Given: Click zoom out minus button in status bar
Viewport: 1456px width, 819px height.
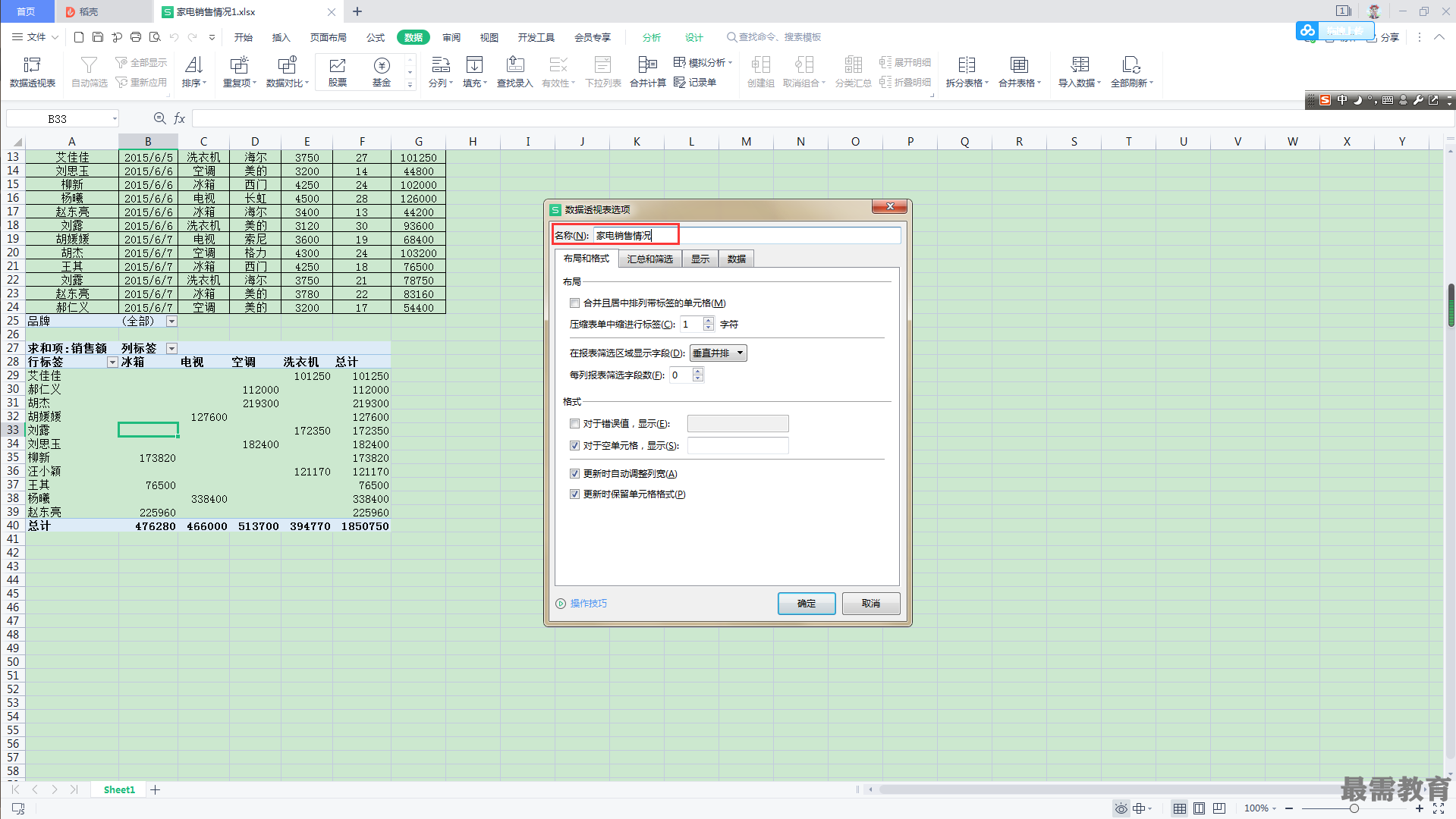Looking at the screenshot, I should coord(1289,808).
